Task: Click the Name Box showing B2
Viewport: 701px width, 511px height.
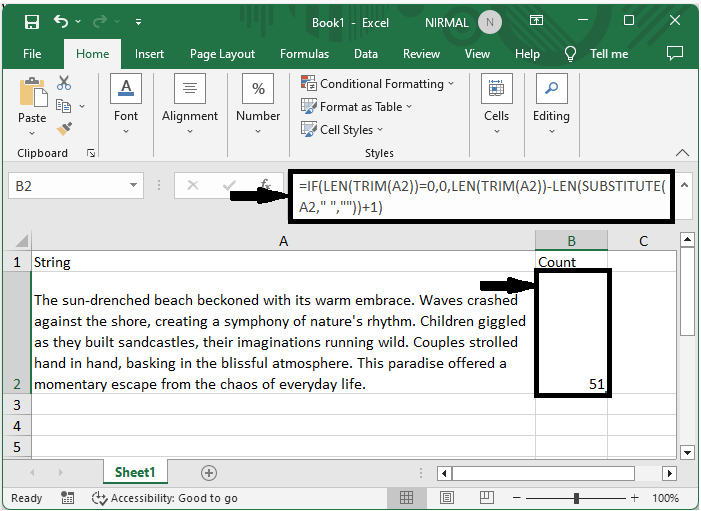Action: 67,186
